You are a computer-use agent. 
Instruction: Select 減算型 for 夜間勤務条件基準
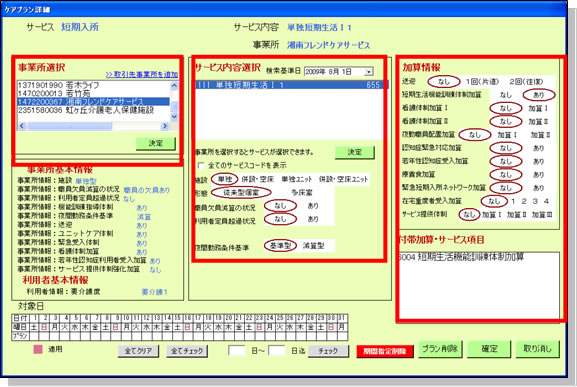[x=314, y=246]
